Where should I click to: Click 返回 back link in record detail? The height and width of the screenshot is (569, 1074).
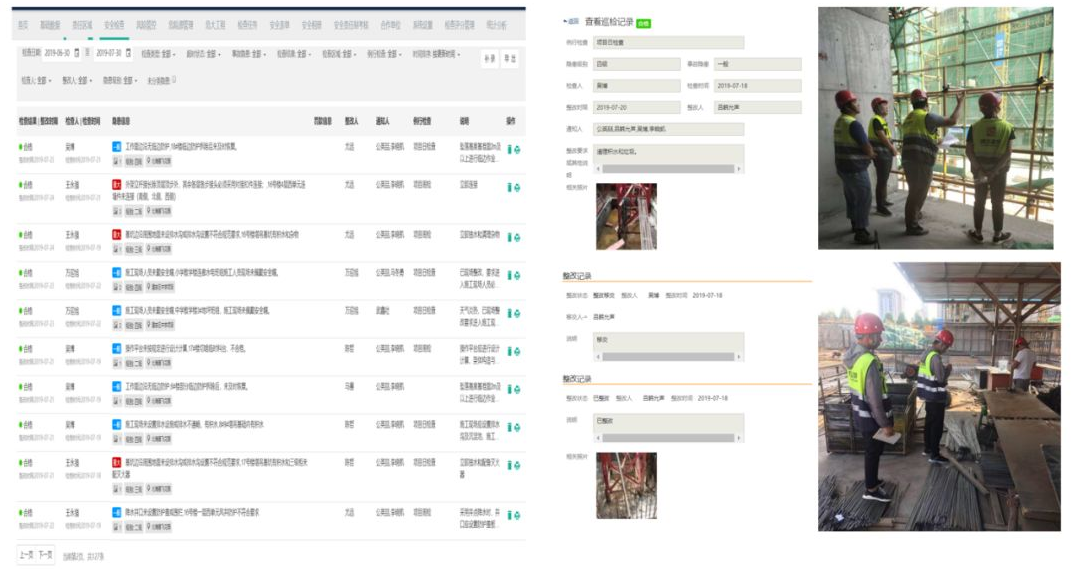click(x=571, y=23)
